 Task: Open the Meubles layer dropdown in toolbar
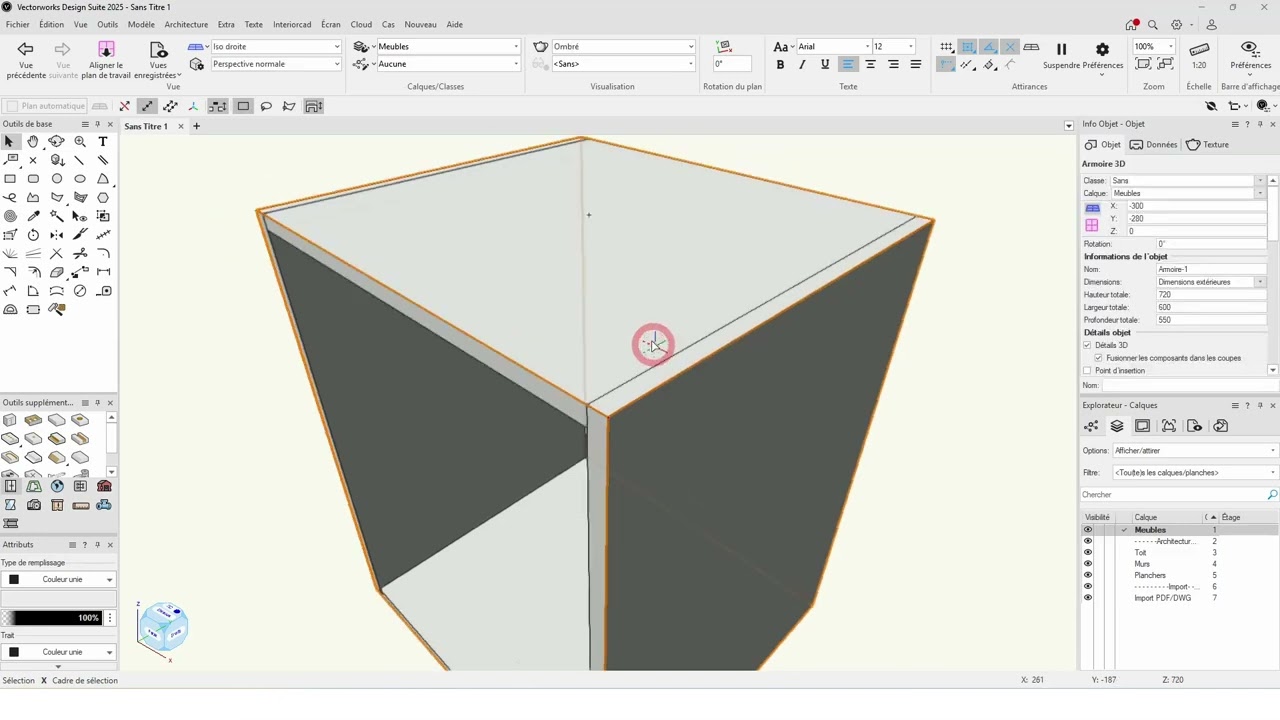(x=448, y=47)
